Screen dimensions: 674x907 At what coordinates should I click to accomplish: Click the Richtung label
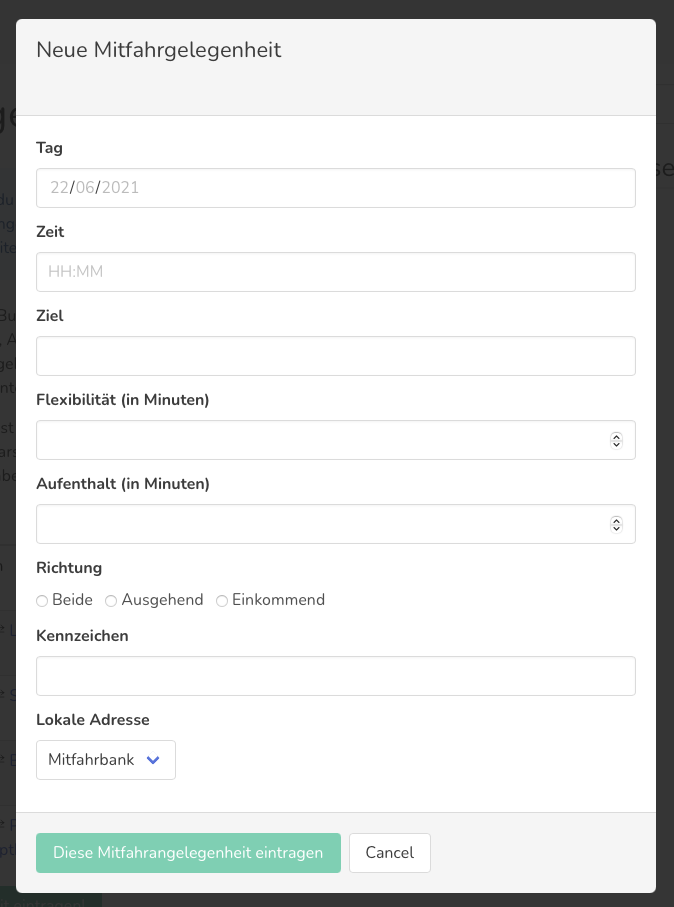coord(69,568)
